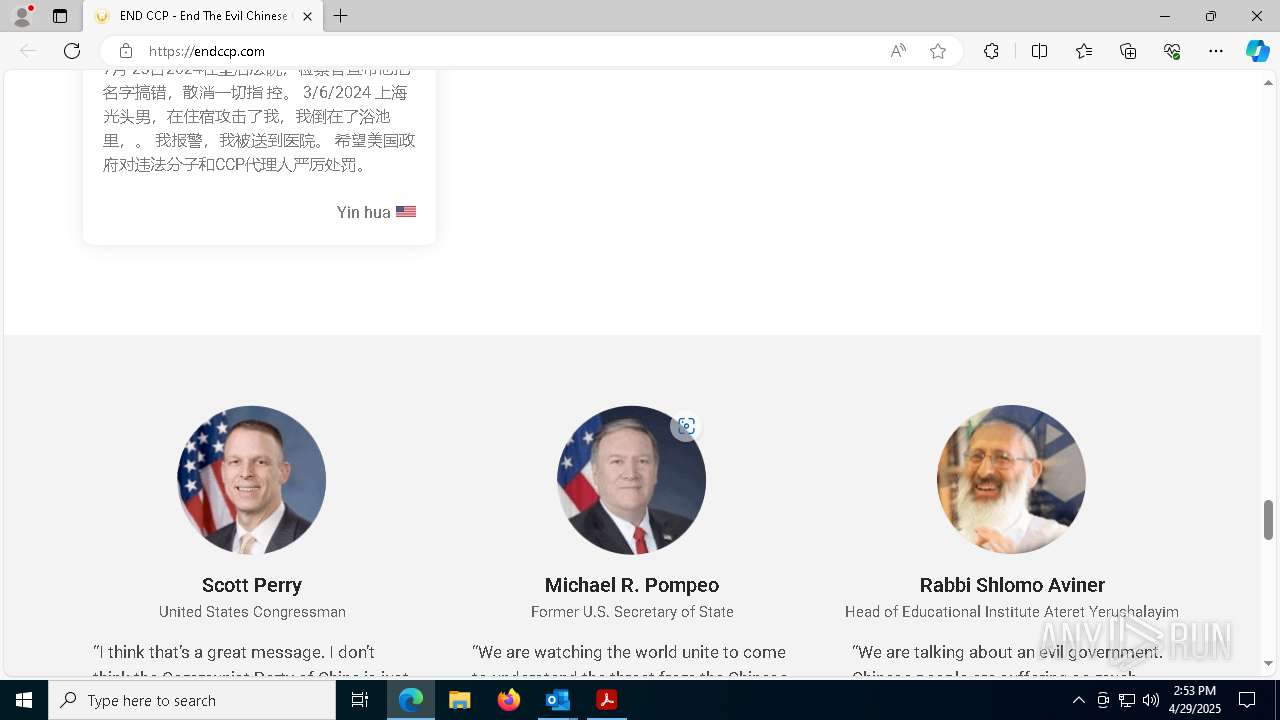Click page scrollbar up arrow

(x=1268, y=83)
